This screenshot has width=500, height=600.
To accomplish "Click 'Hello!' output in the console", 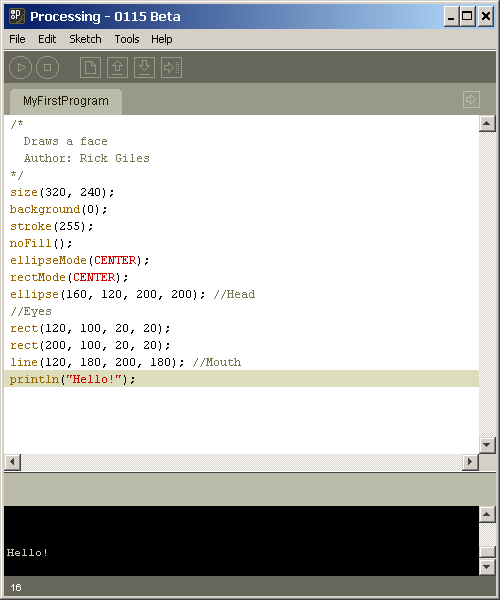I will (27, 553).
